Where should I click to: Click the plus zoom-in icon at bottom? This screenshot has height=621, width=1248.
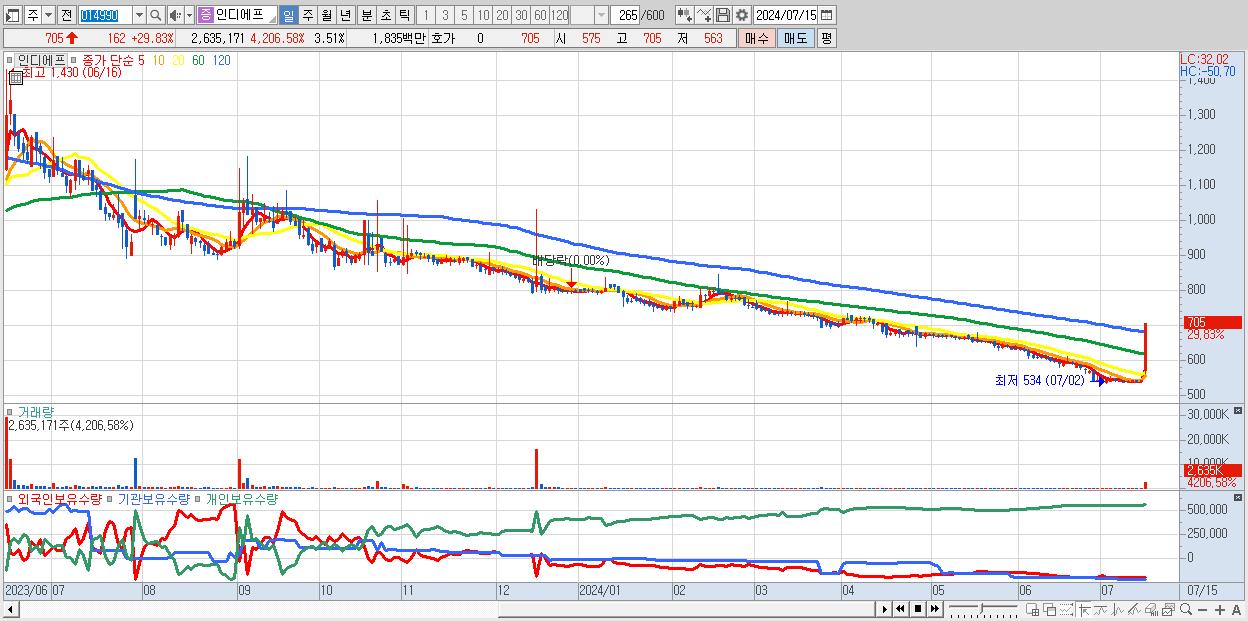(1220, 609)
